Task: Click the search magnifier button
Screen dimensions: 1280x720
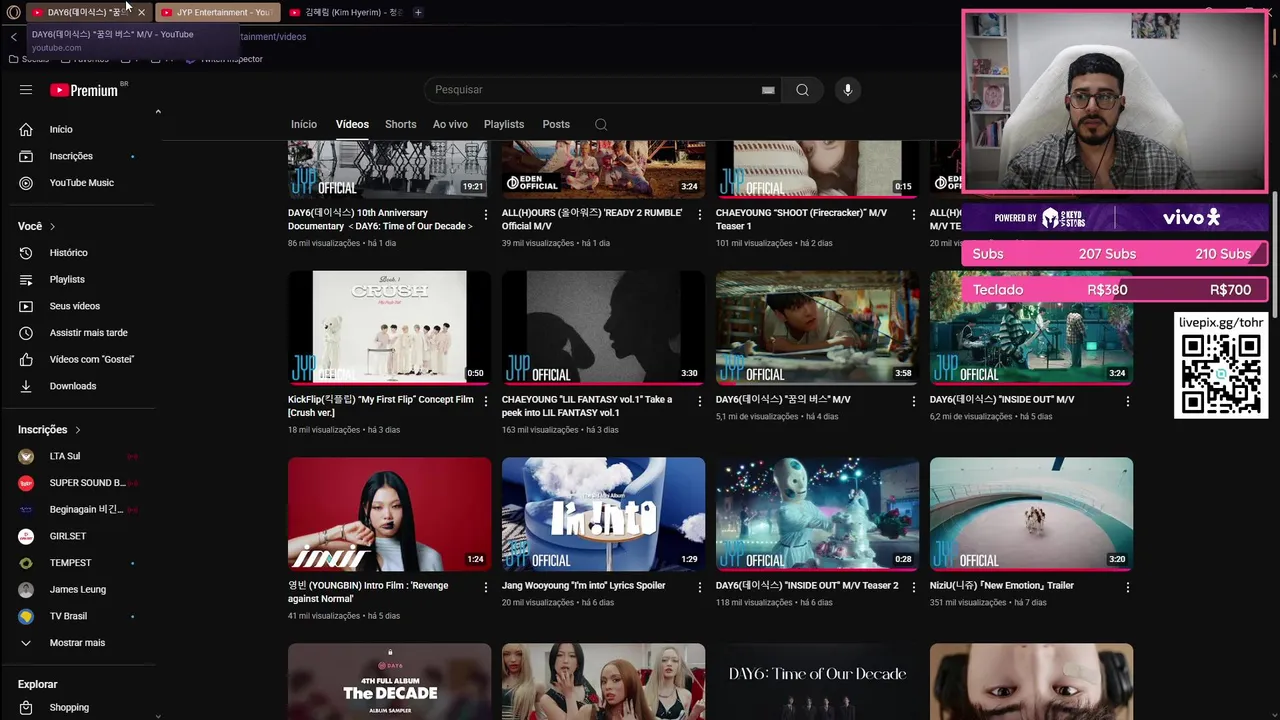Action: click(802, 90)
